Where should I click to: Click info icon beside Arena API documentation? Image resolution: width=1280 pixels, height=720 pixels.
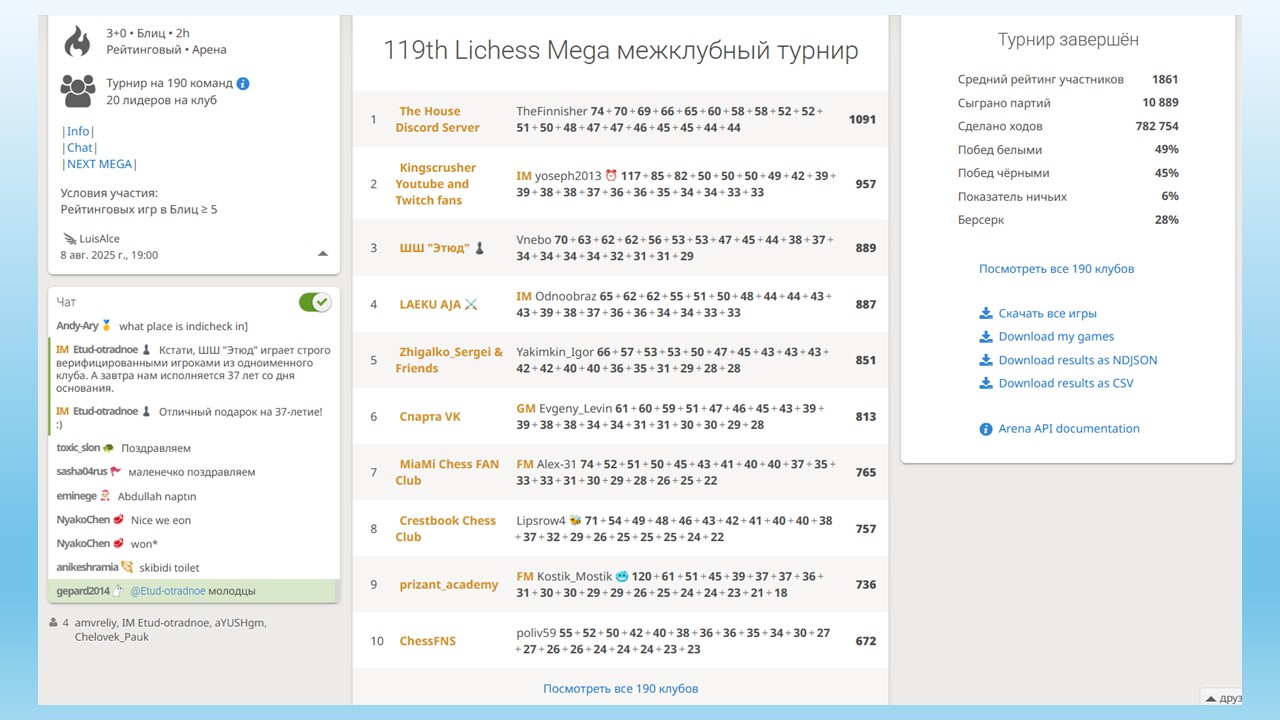point(986,429)
